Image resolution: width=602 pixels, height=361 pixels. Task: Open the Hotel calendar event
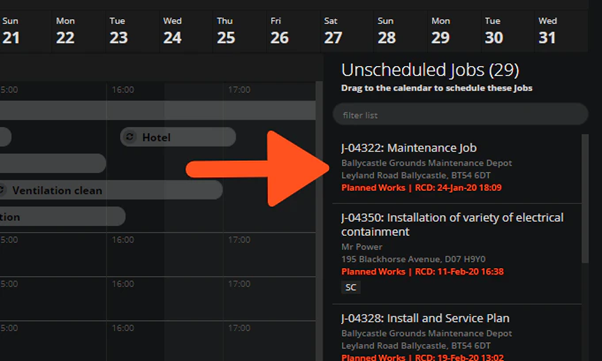pyautogui.click(x=178, y=137)
